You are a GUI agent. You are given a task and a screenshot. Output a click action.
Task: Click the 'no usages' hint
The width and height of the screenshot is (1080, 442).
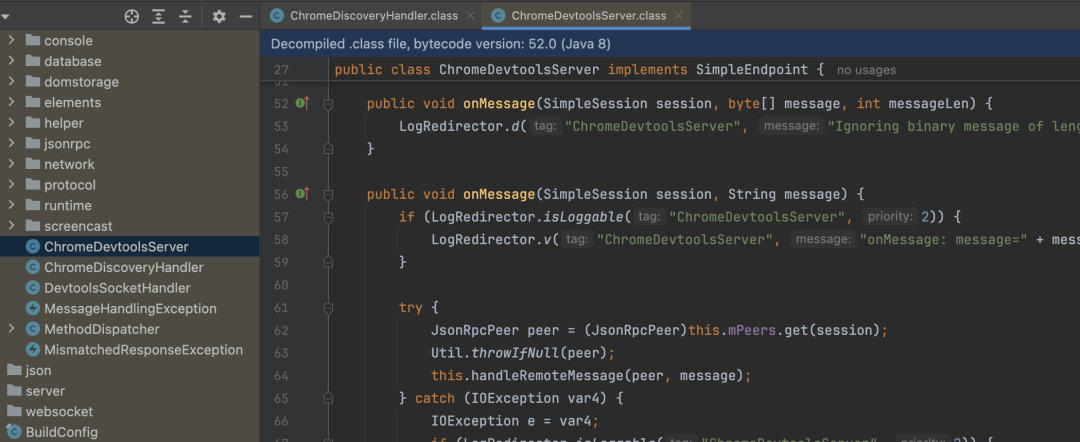click(866, 70)
